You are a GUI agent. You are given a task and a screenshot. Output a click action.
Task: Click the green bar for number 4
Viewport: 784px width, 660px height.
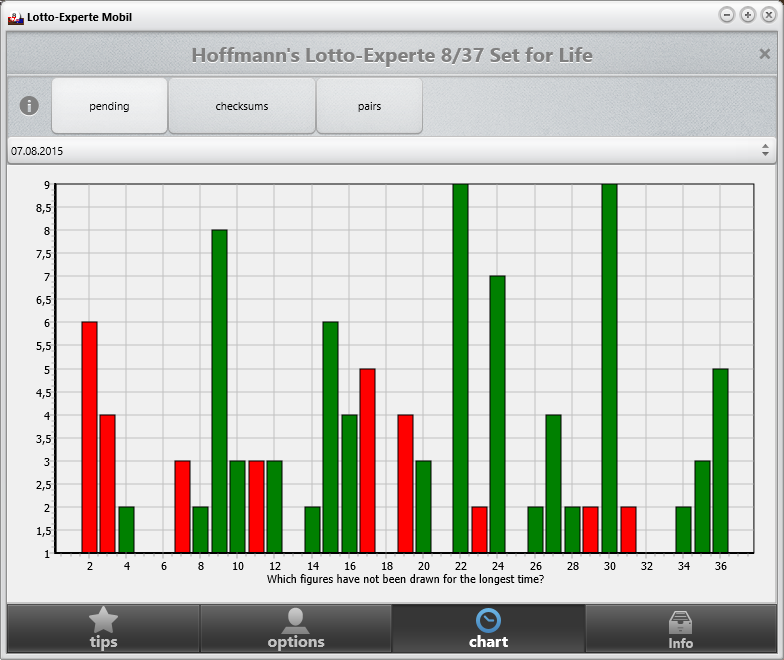tap(126, 530)
